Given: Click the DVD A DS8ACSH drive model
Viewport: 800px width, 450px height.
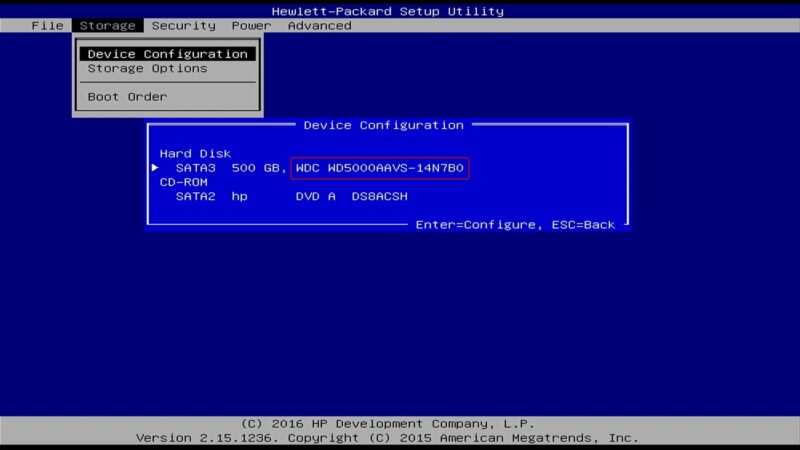Looking at the screenshot, I should coord(351,197).
